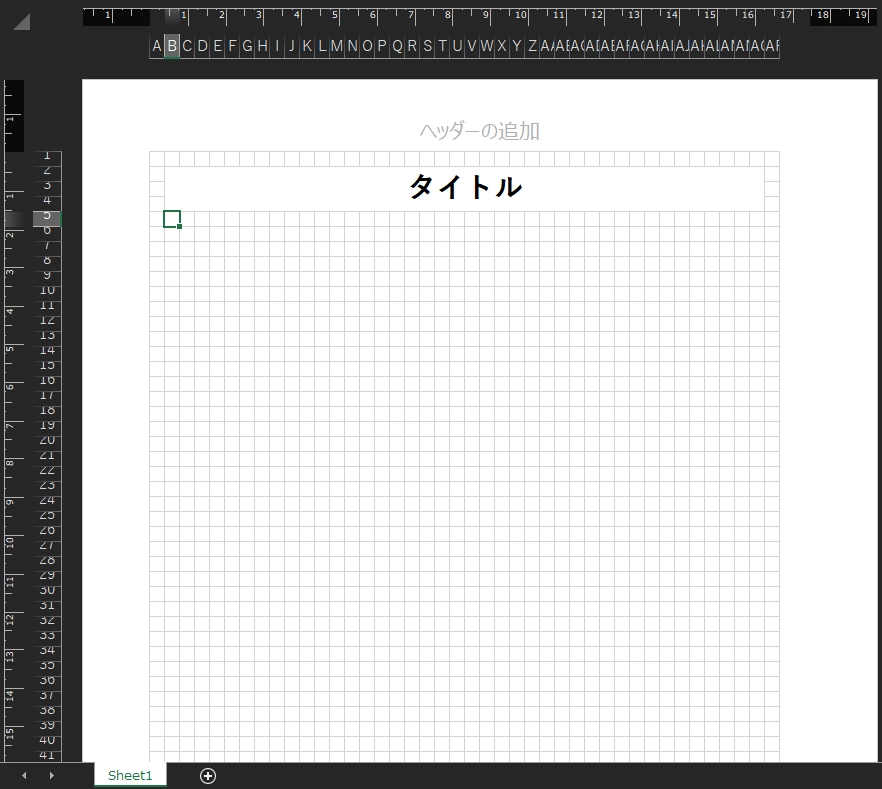Select column Z header
The image size is (882, 789).
pos(532,46)
